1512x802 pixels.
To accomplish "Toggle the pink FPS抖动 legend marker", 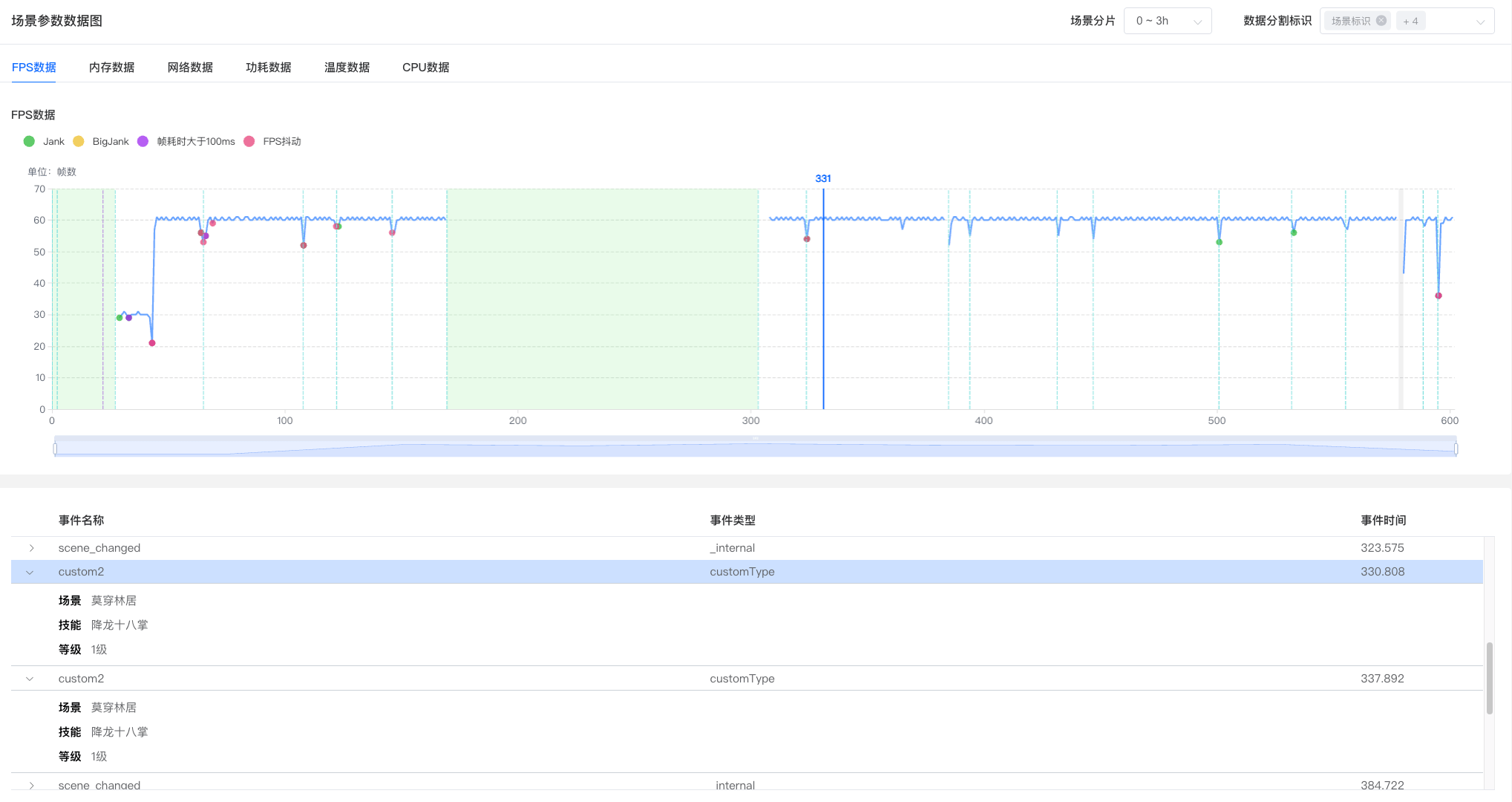I will 249,141.
